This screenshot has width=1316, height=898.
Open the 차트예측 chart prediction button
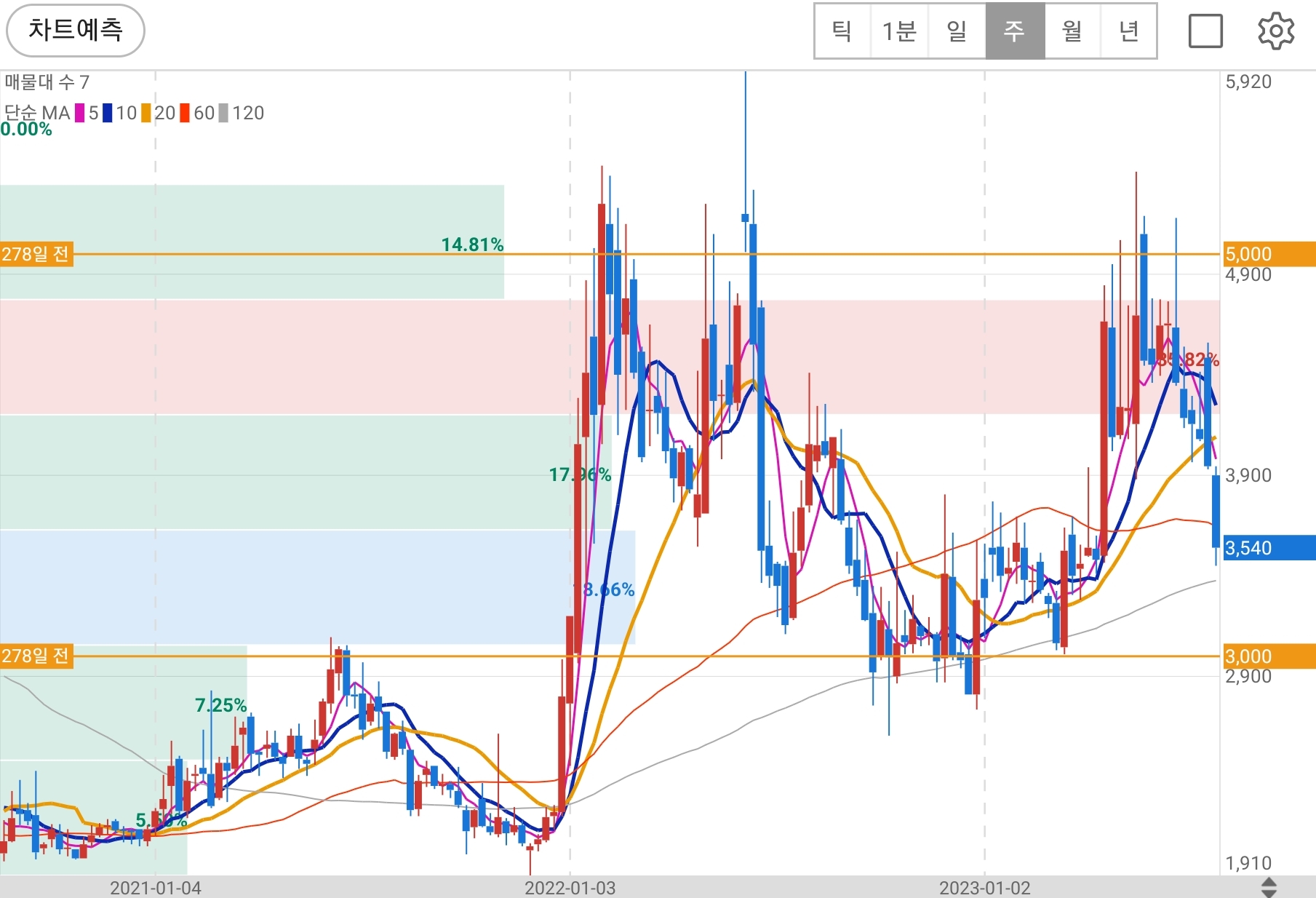76,31
